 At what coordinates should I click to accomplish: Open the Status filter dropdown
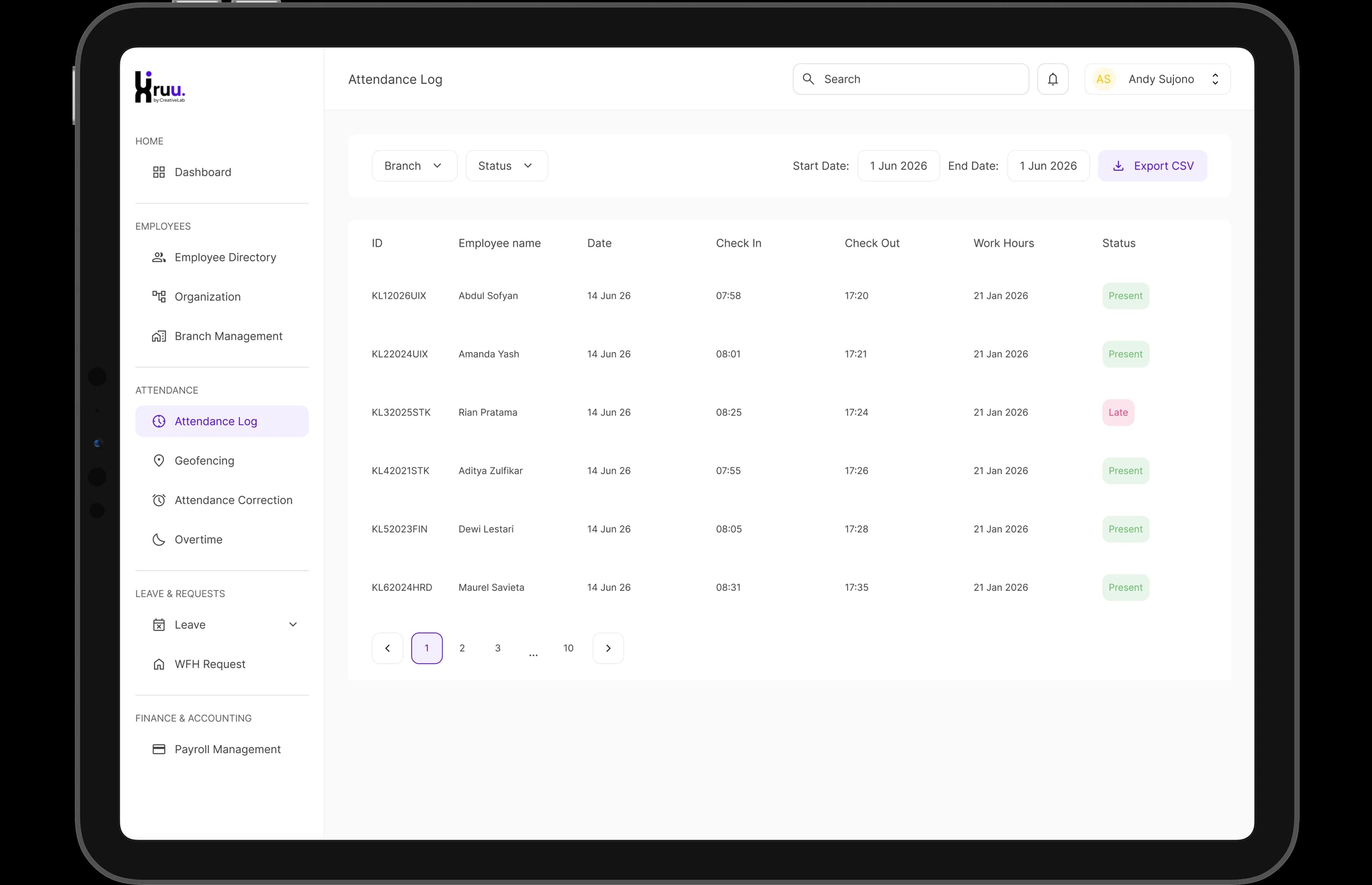506,166
